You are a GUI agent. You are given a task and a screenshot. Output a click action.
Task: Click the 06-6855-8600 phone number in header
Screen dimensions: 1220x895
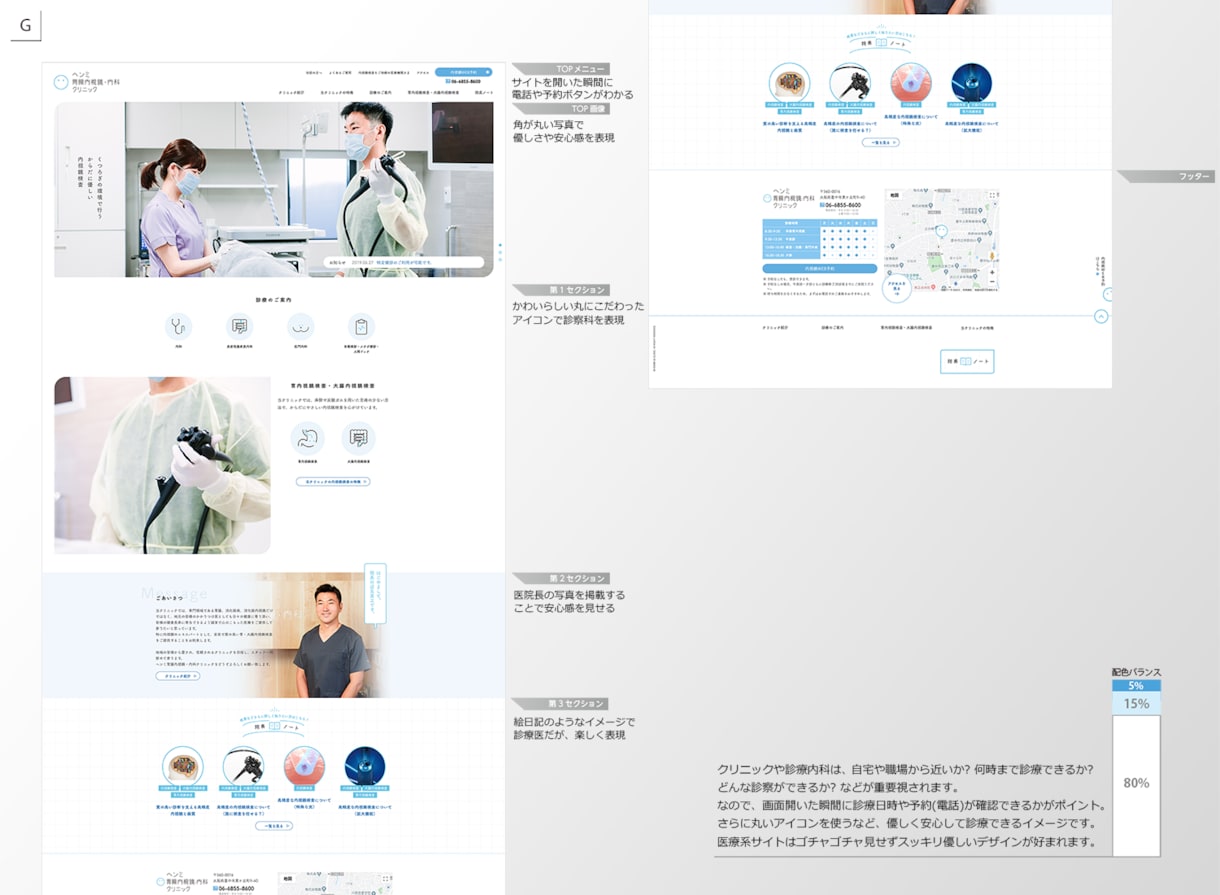pos(461,81)
